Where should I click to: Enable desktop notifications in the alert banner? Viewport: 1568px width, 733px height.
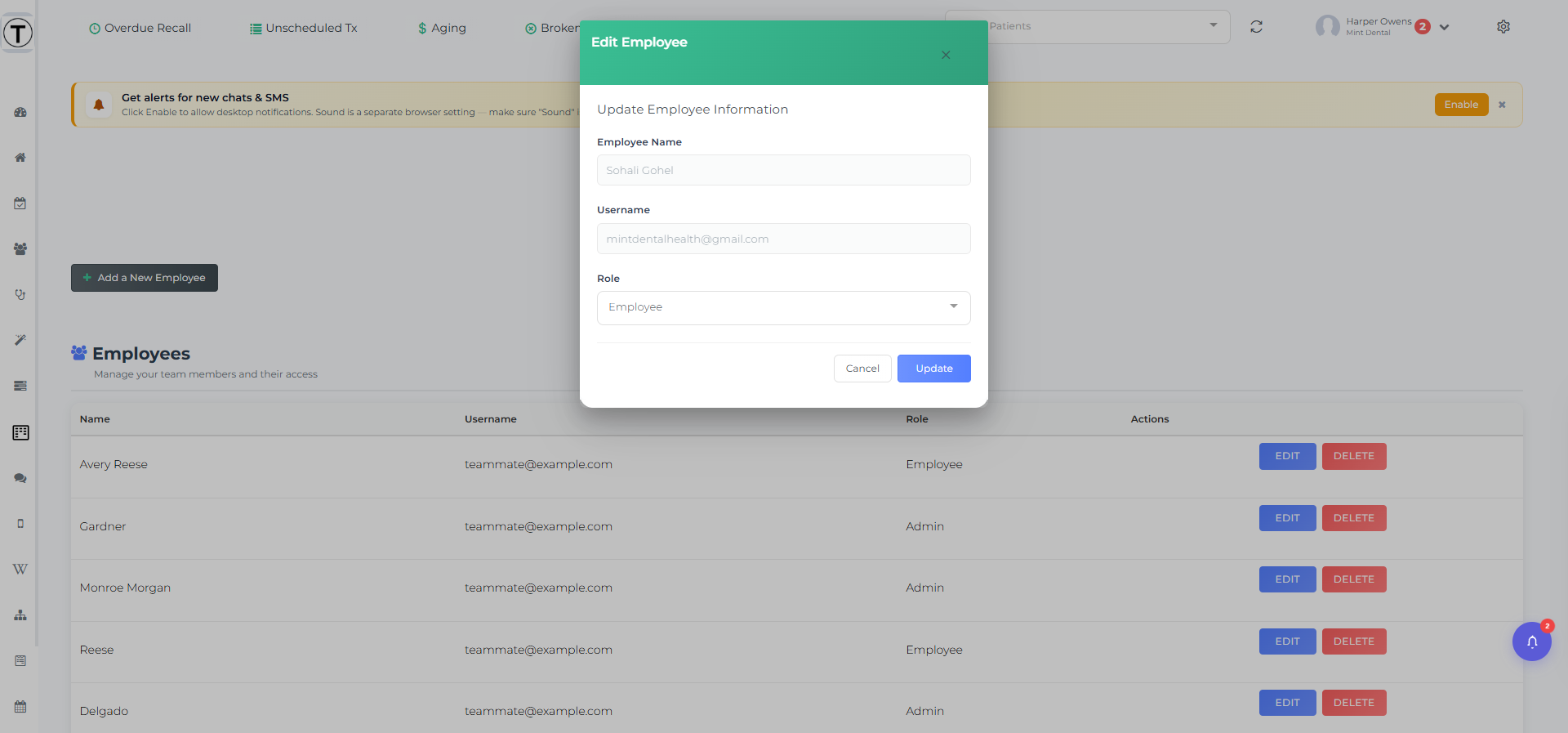(1461, 105)
